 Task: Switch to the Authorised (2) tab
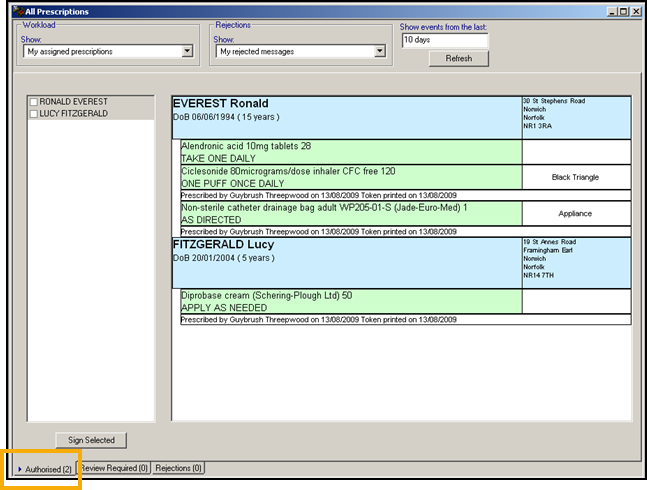(x=44, y=468)
